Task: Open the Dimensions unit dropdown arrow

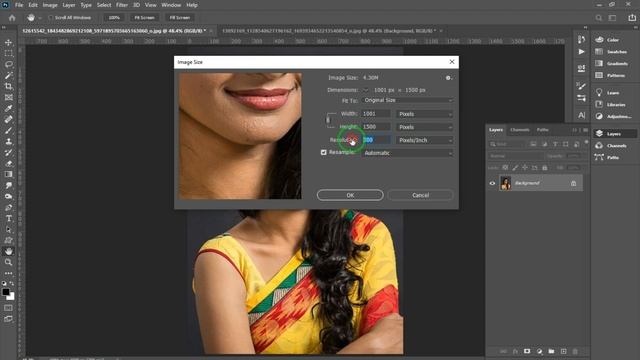Action: tap(365, 90)
